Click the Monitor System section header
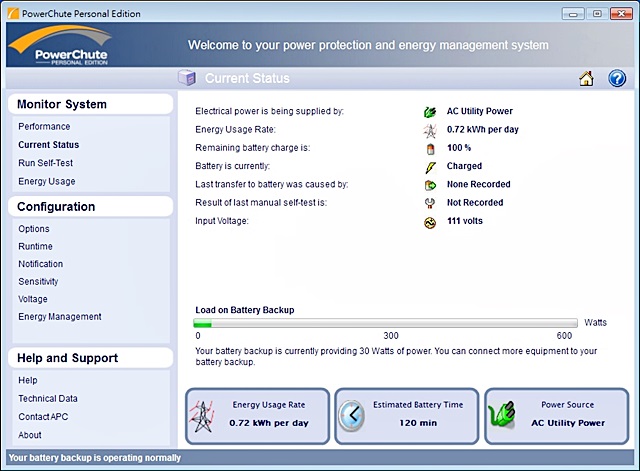The height and width of the screenshot is (471, 640). click(90, 104)
